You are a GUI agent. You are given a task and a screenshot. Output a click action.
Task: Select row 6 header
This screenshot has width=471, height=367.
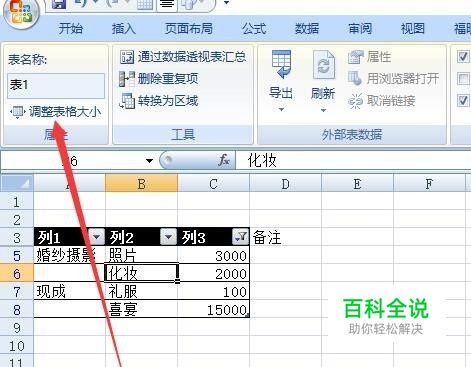[17, 273]
